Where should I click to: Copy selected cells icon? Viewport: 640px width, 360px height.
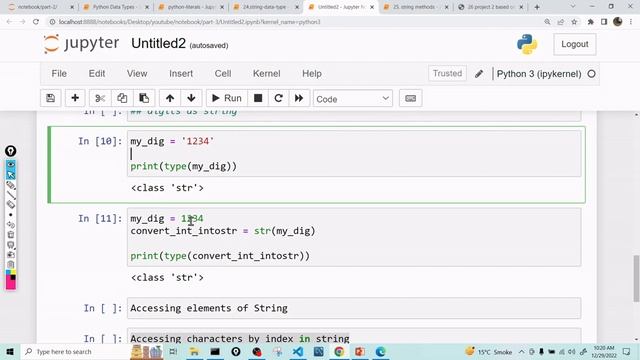click(122, 98)
